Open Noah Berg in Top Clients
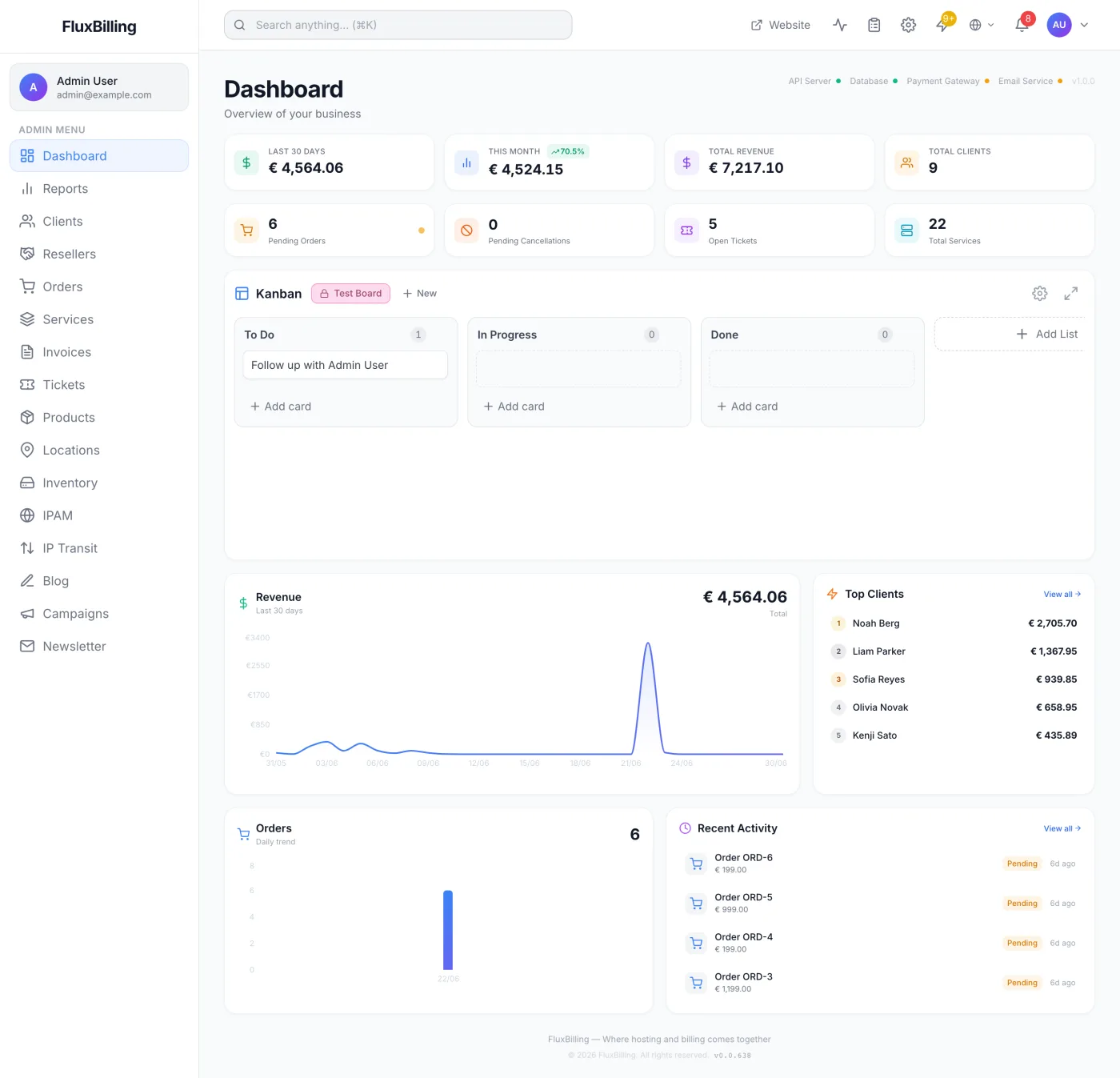This screenshot has width=1120, height=1078. pyautogui.click(x=954, y=623)
